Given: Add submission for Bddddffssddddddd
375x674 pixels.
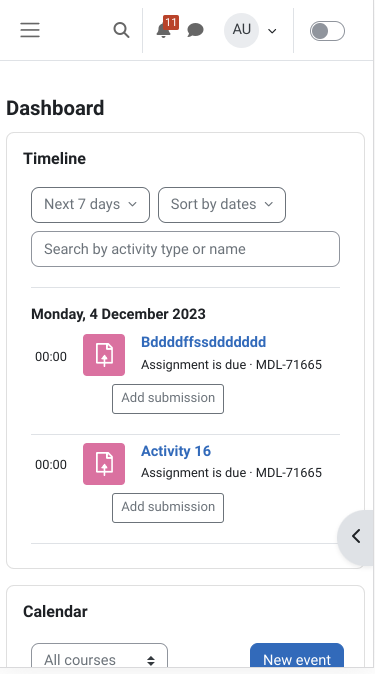Looking at the screenshot, I should click(x=168, y=399).
